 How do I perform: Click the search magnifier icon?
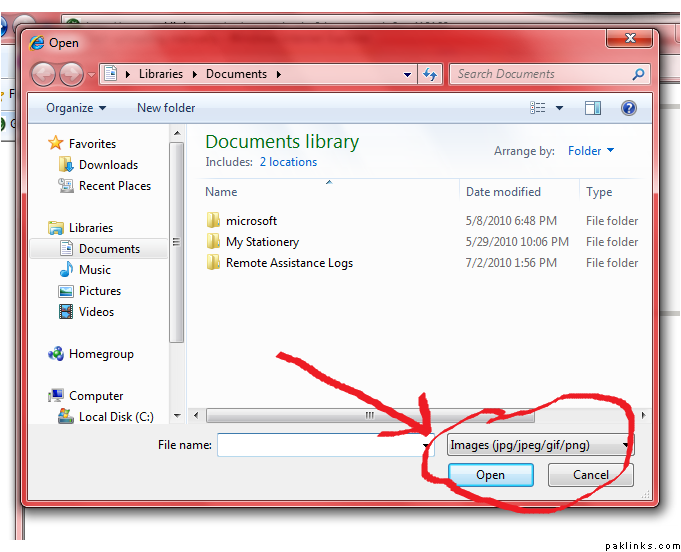click(638, 74)
